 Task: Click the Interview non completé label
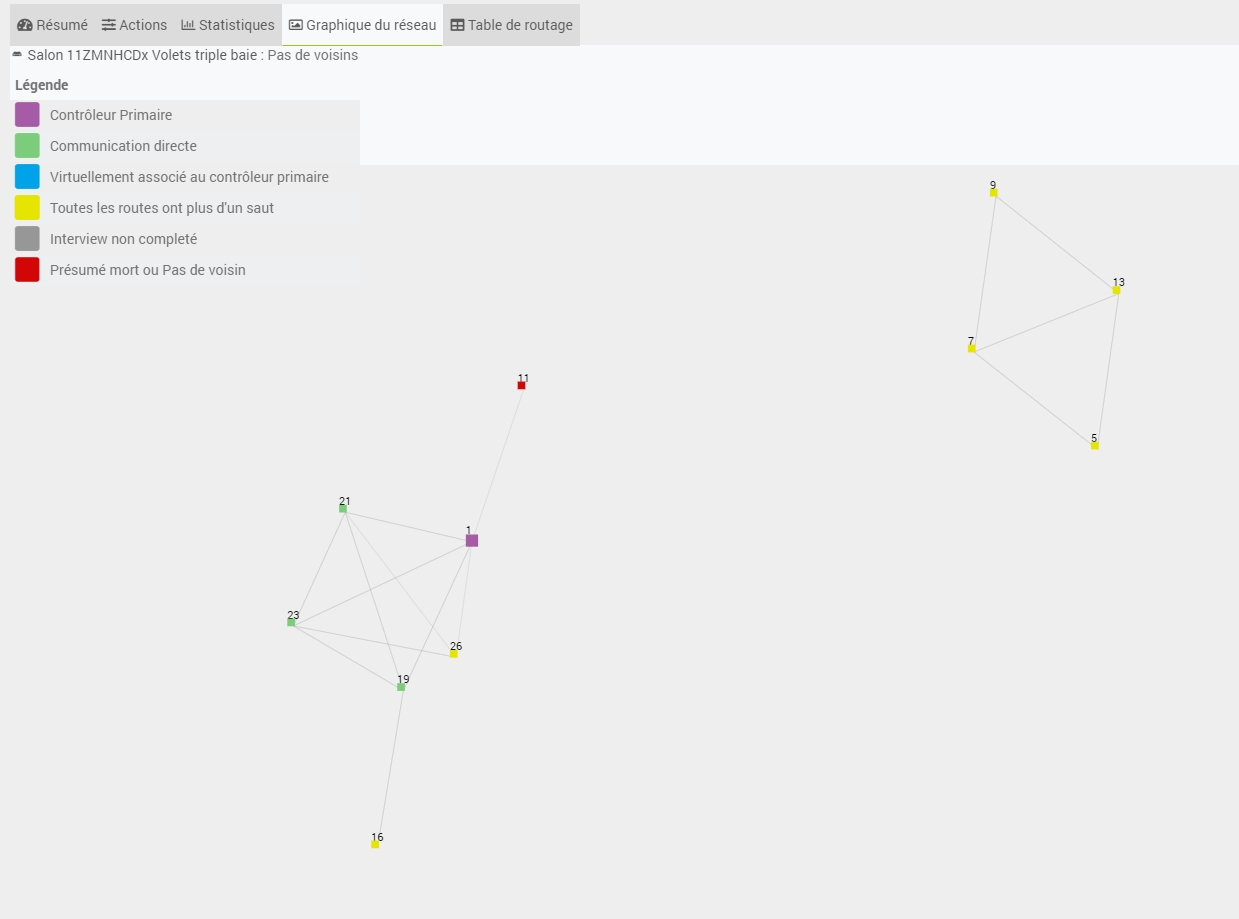pos(123,239)
